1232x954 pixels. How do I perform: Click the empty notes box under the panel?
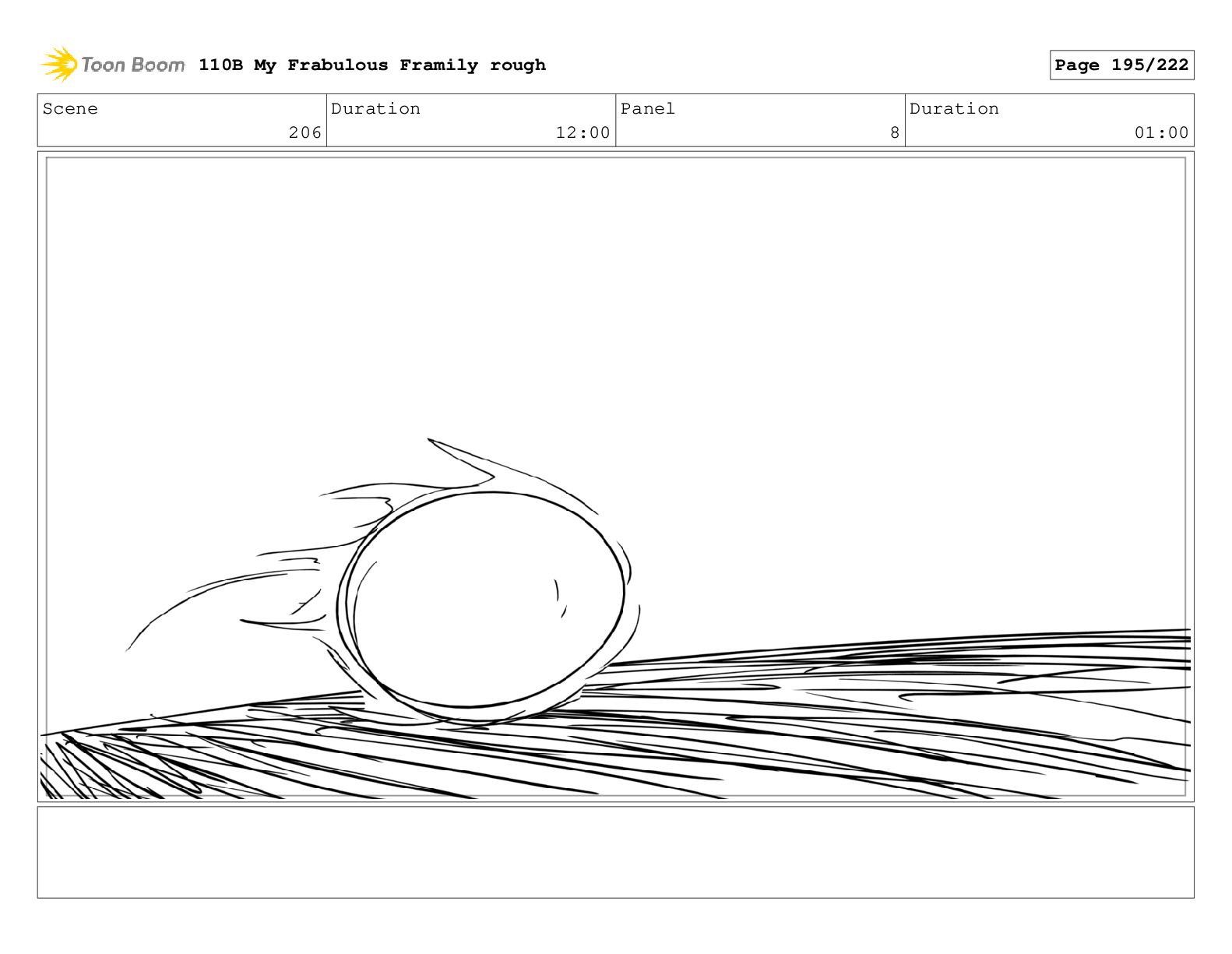(615, 852)
